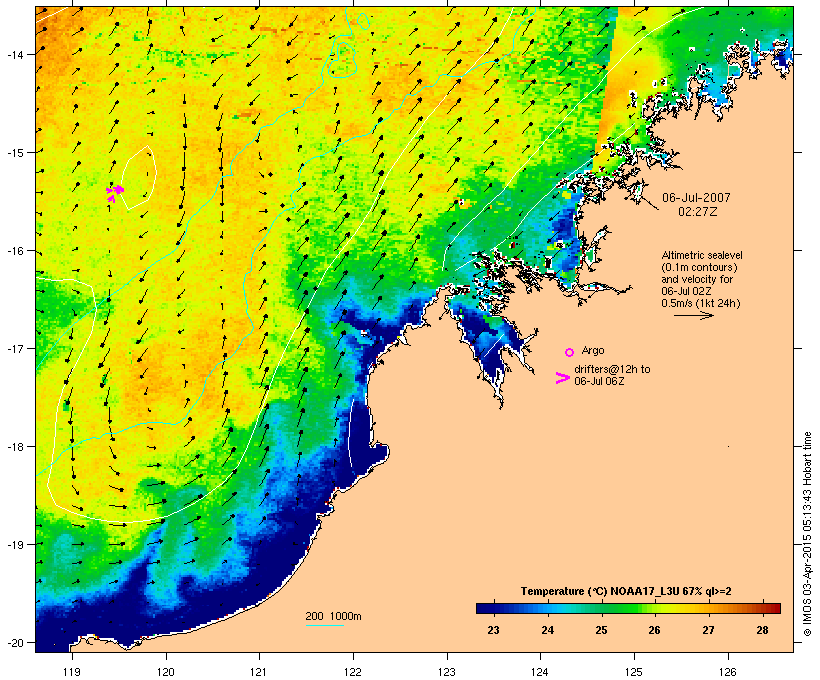Image resolution: width=820 pixels, height=680 pixels.
Task: Click the white closed contour beside the drifters
Action: (x=140, y=177)
